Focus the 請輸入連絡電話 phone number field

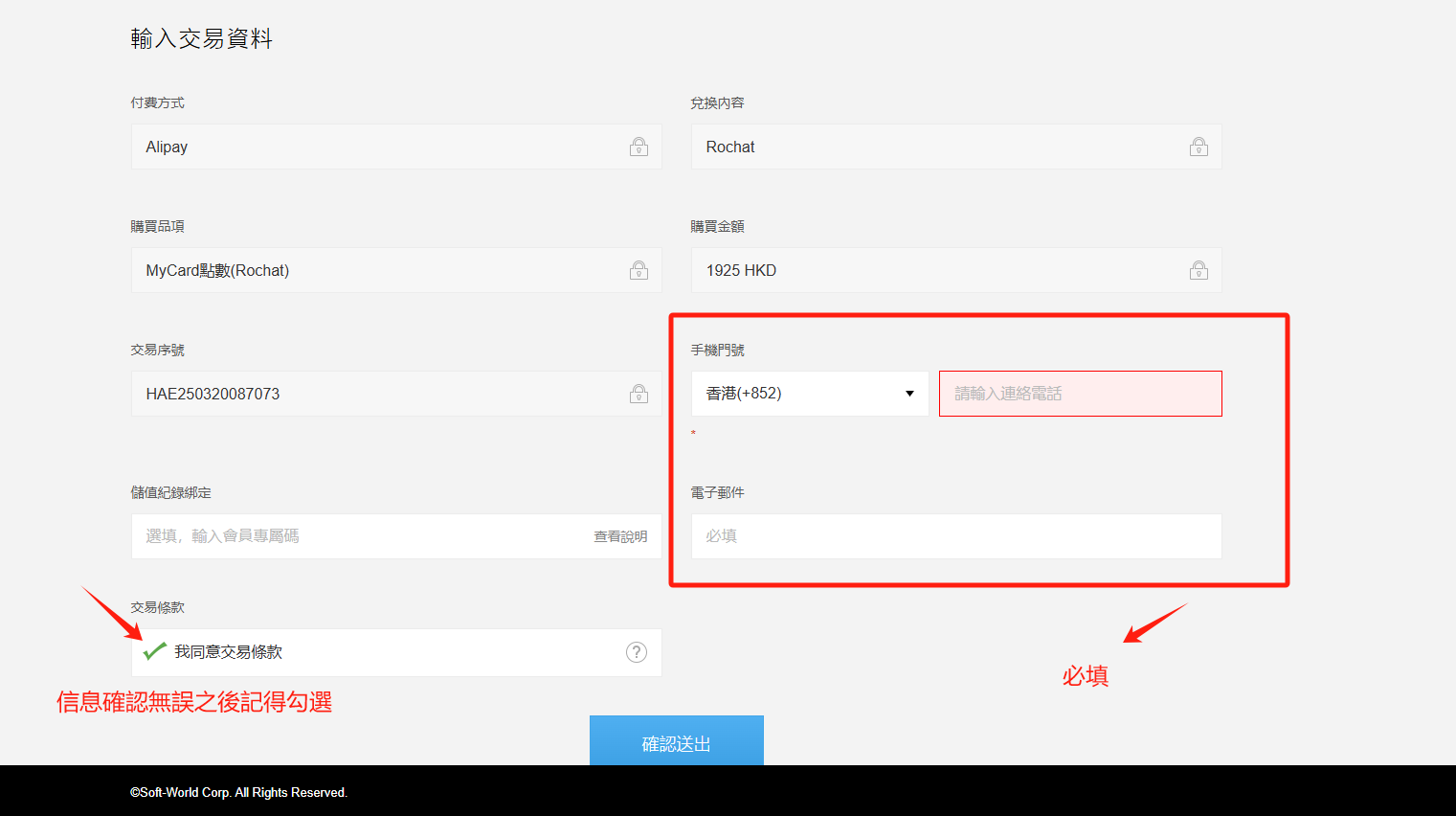(1080, 394)
